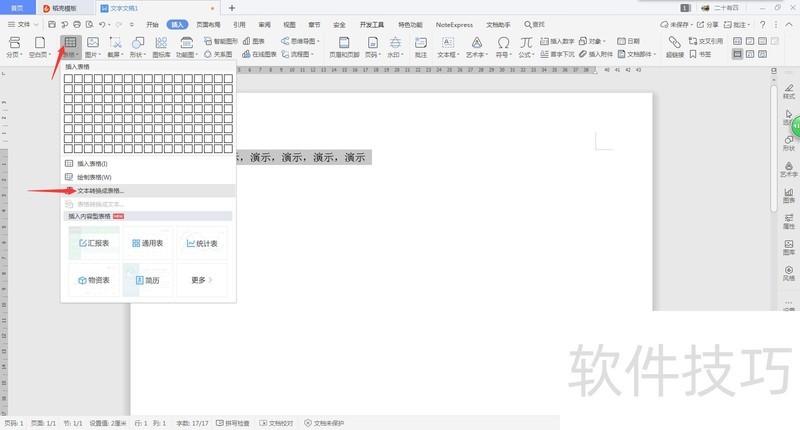The width and height of the screenshot is (800, 430).
Task: Open the Unsaved (未保存) cloud dropdown
Action: click(677, 24)
